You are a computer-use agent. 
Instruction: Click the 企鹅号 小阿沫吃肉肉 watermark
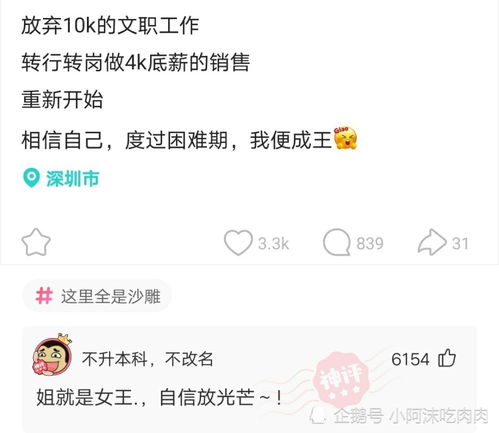[x=398, y=416]
